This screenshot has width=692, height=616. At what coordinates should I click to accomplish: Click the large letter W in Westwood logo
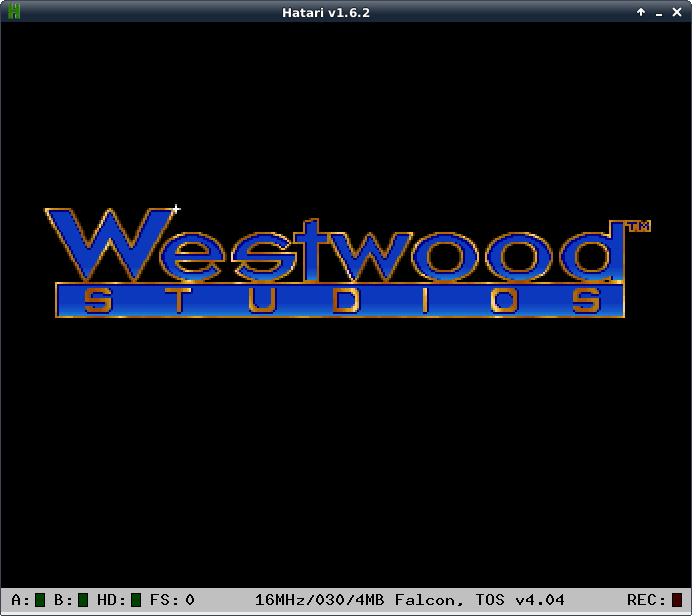(x=108, y=245)
